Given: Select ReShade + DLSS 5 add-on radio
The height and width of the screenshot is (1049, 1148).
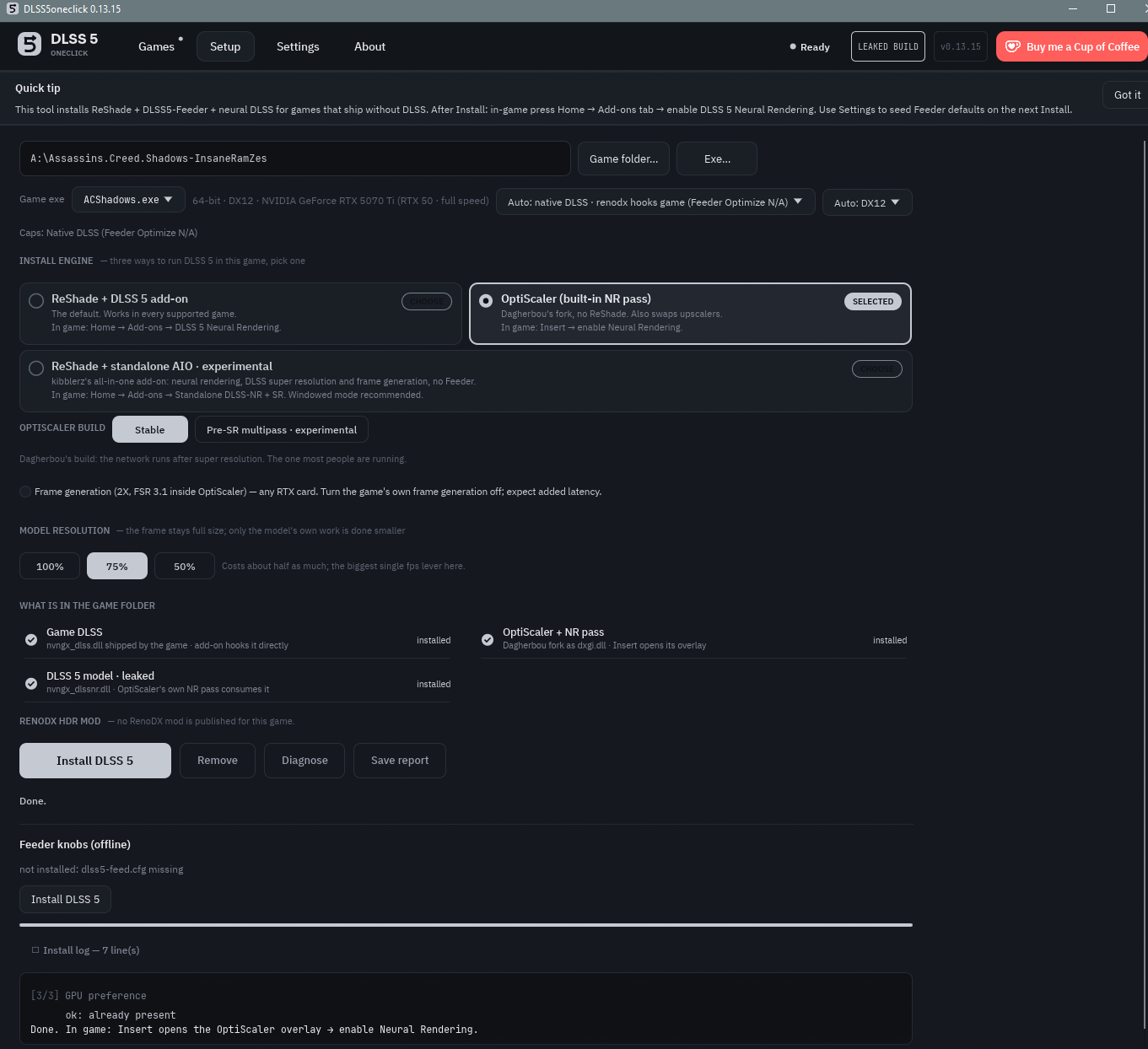Looking at the screenshot, I should coord(36,301).
